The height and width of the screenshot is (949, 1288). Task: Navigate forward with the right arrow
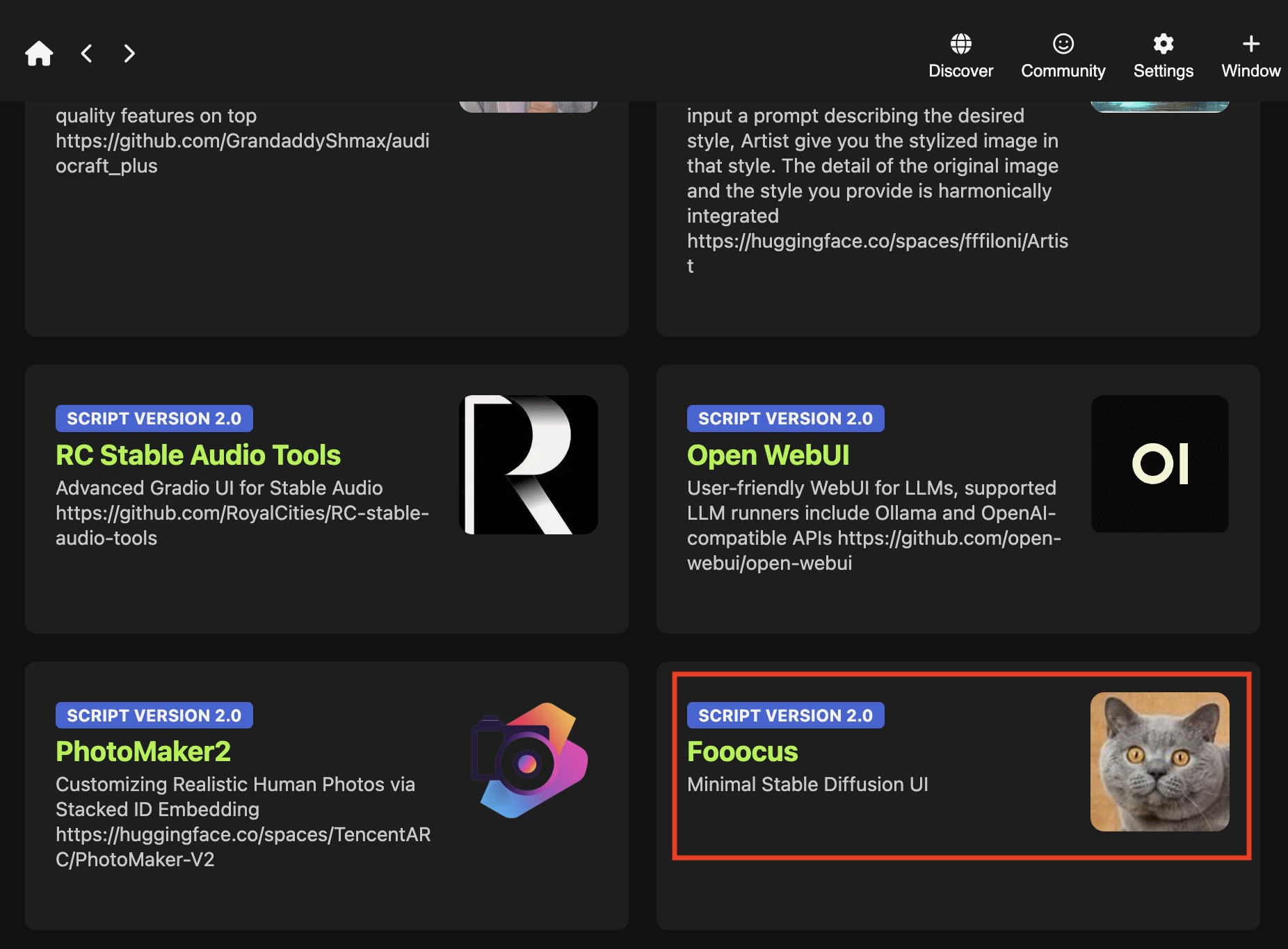pyautogui.click(x=129, y=54)
